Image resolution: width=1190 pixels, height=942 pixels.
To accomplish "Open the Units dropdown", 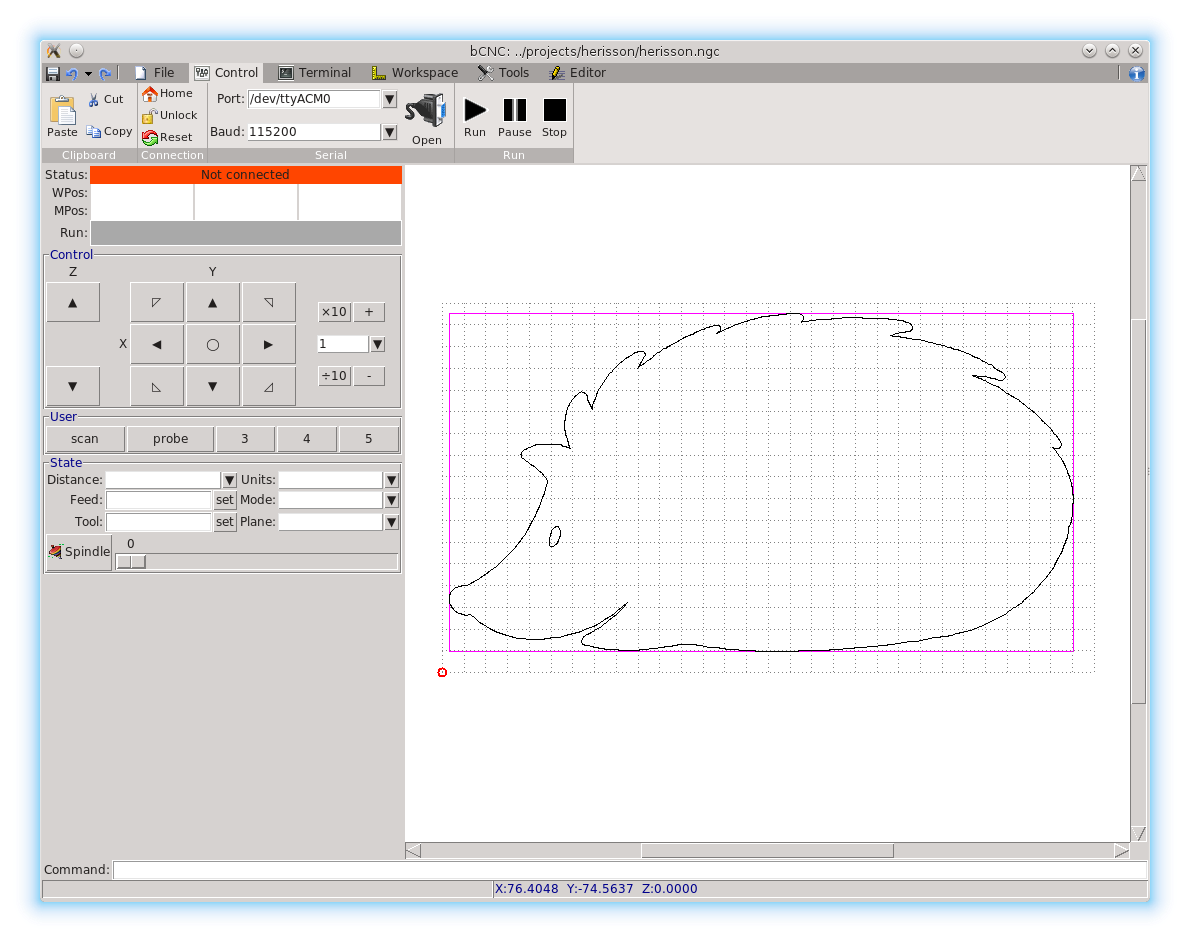I will point(391,480).
